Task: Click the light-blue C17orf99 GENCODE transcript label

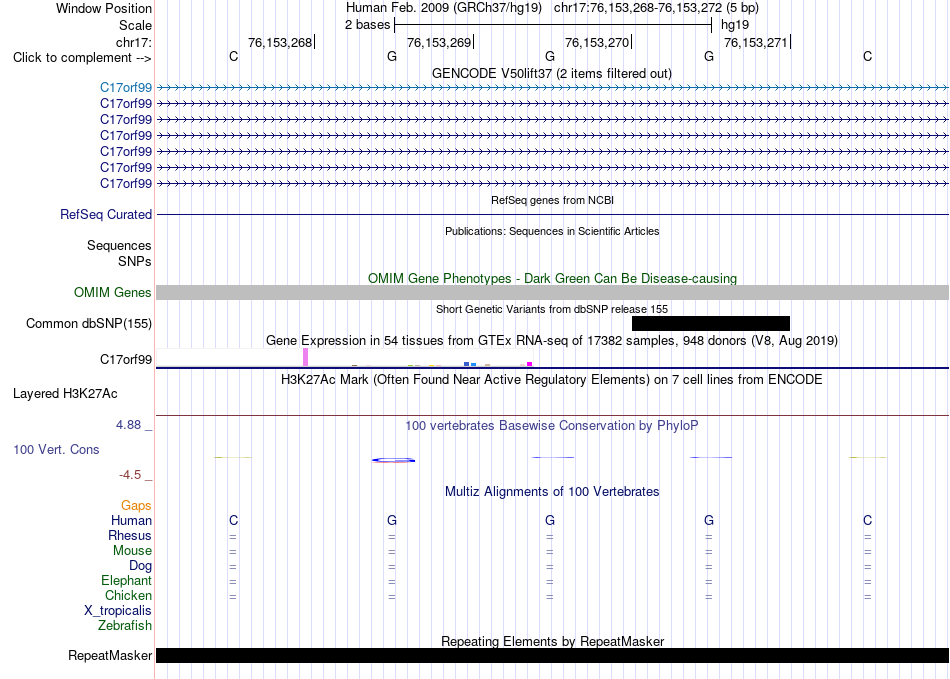Action: pos(126,88)
